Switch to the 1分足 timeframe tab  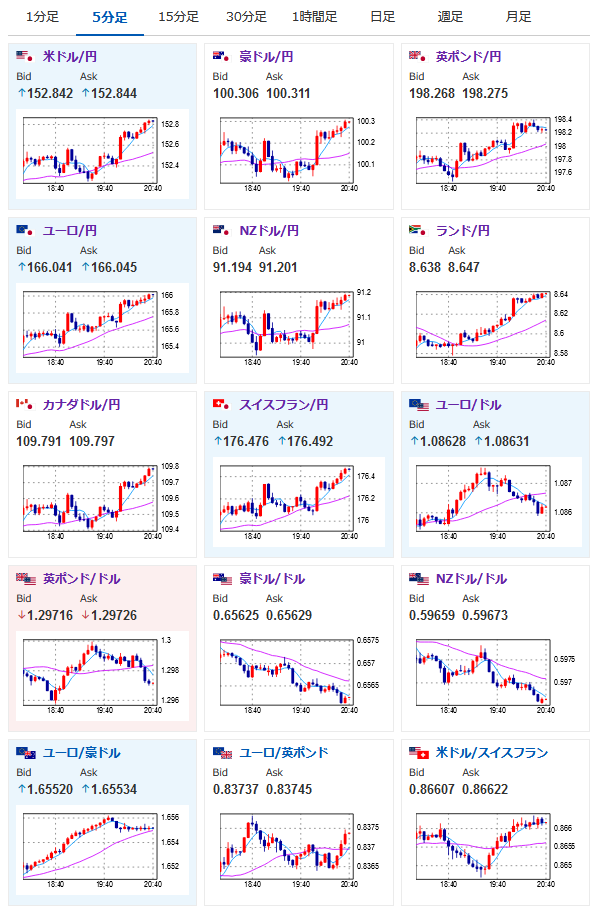[x=42, y=17]
